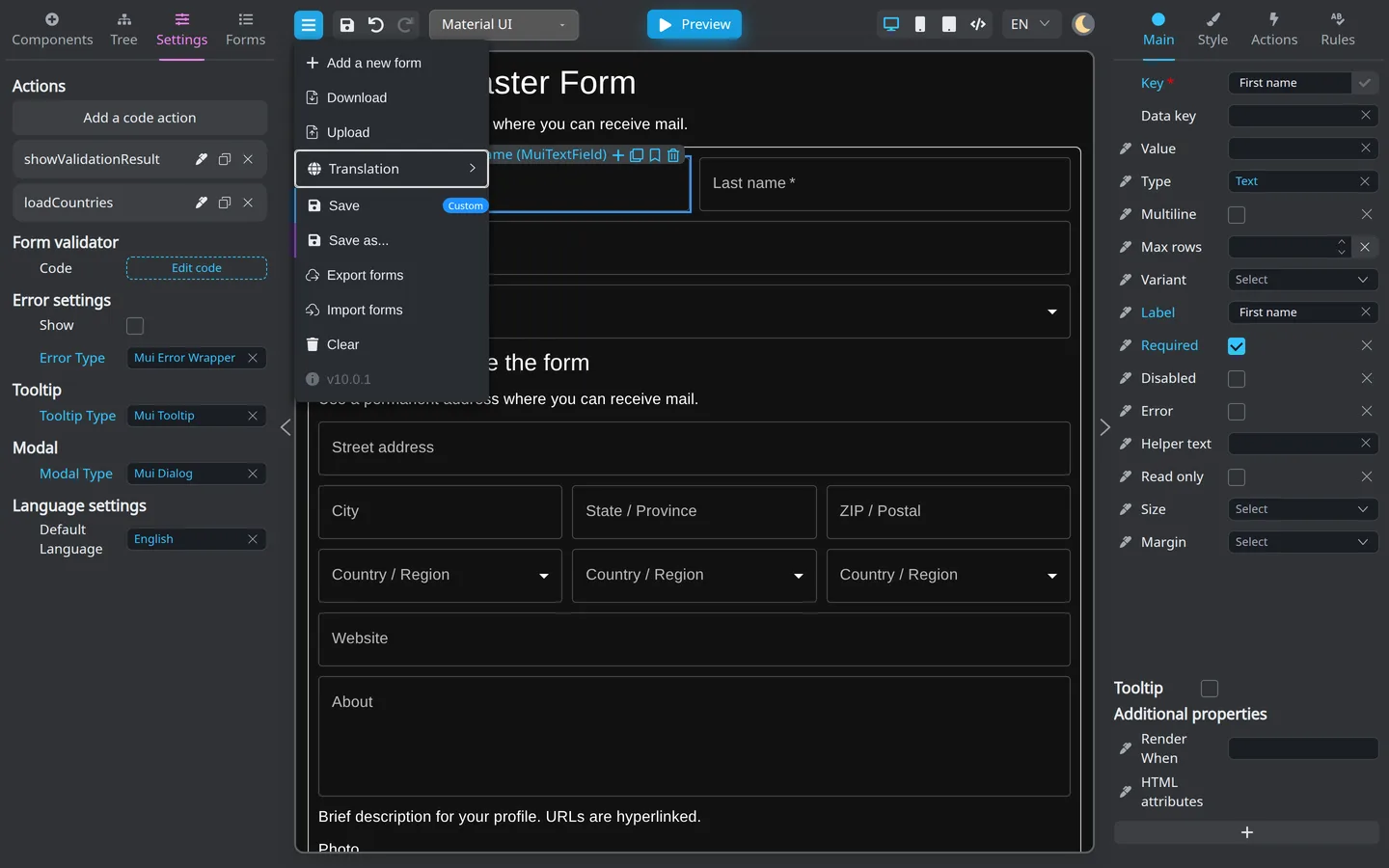Click the computed-value icon for Required
Screen dimensions: 1389x868
1126,345
